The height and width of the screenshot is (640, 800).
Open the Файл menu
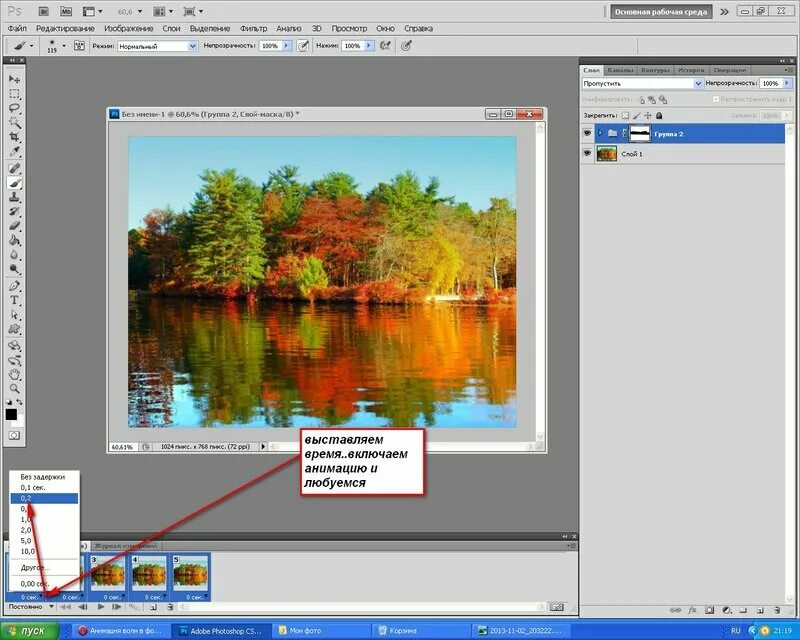tap(17, 29)
